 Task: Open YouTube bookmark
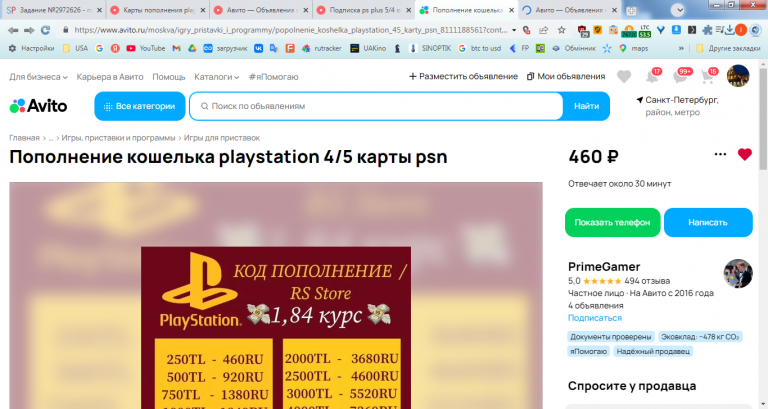point(145,48)
